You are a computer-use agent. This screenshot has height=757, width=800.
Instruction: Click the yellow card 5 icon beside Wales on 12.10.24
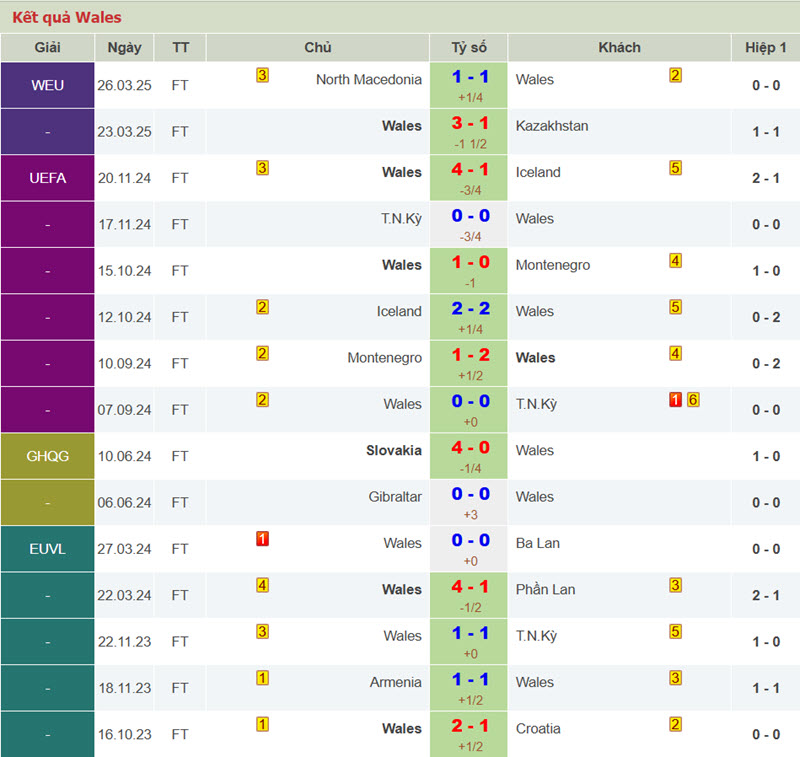point(675,308)
